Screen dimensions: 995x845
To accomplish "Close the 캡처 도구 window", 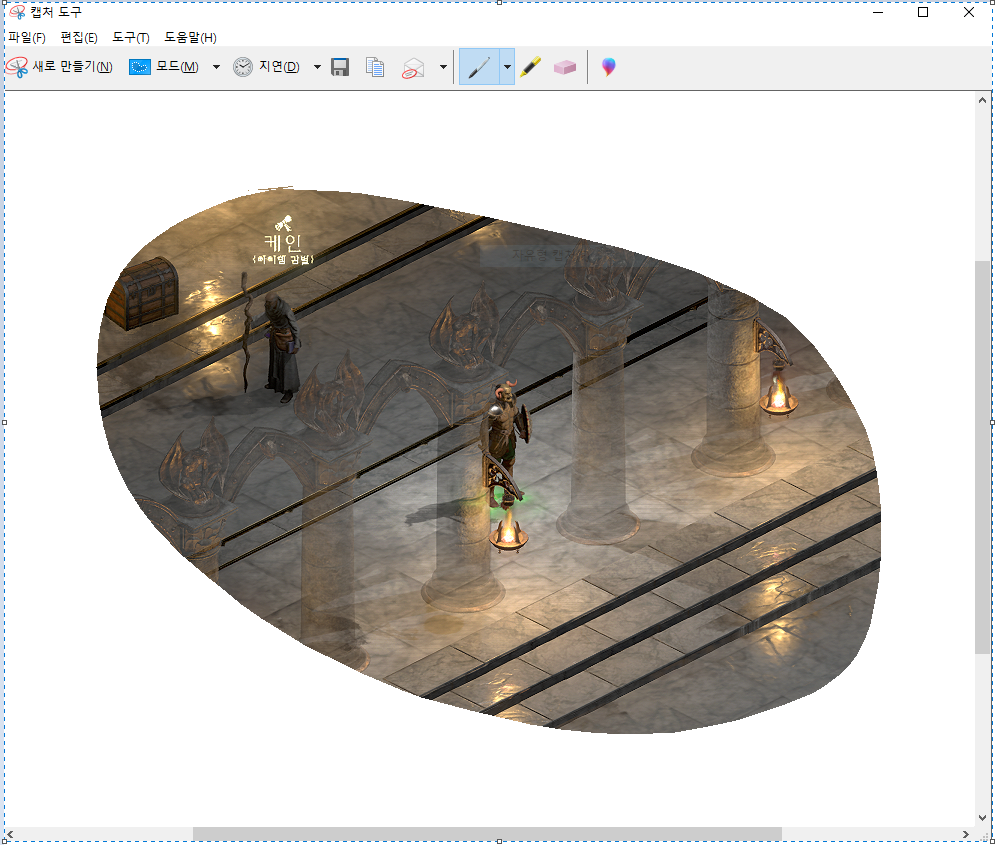I will pos(968,12).
